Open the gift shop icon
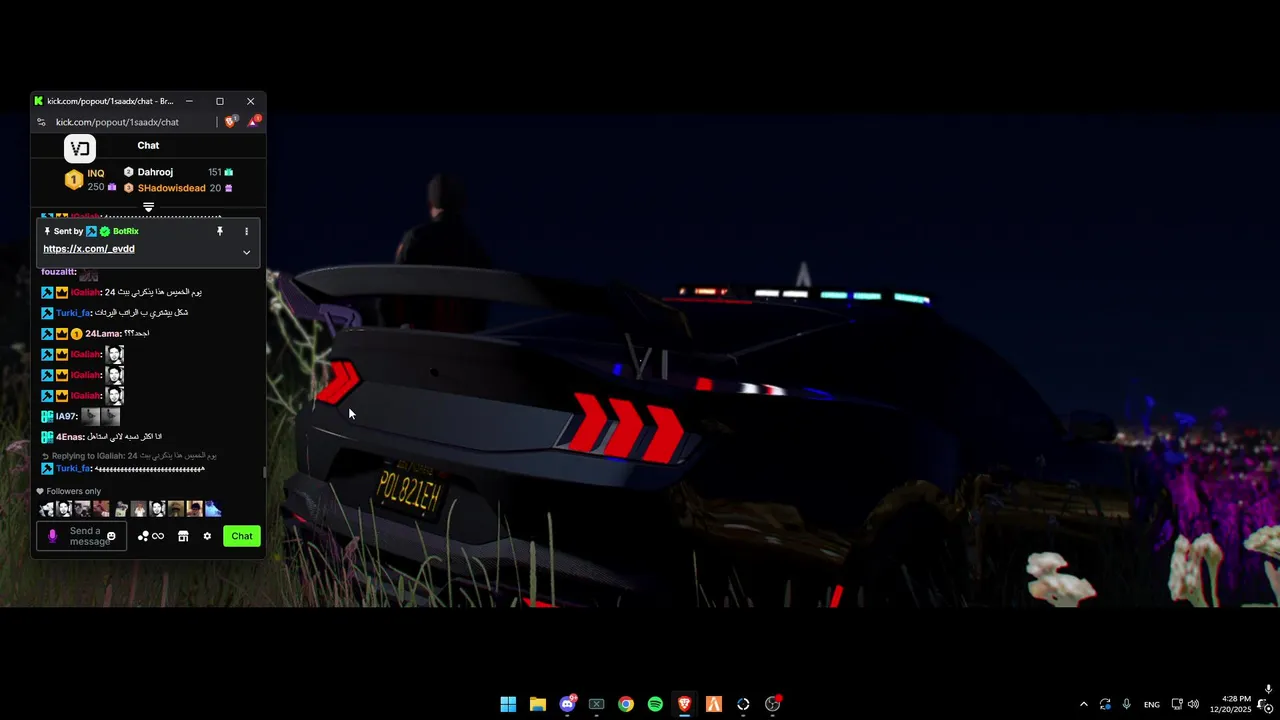The height and width of the screenshot is (720, 1280). coord(183,536)
